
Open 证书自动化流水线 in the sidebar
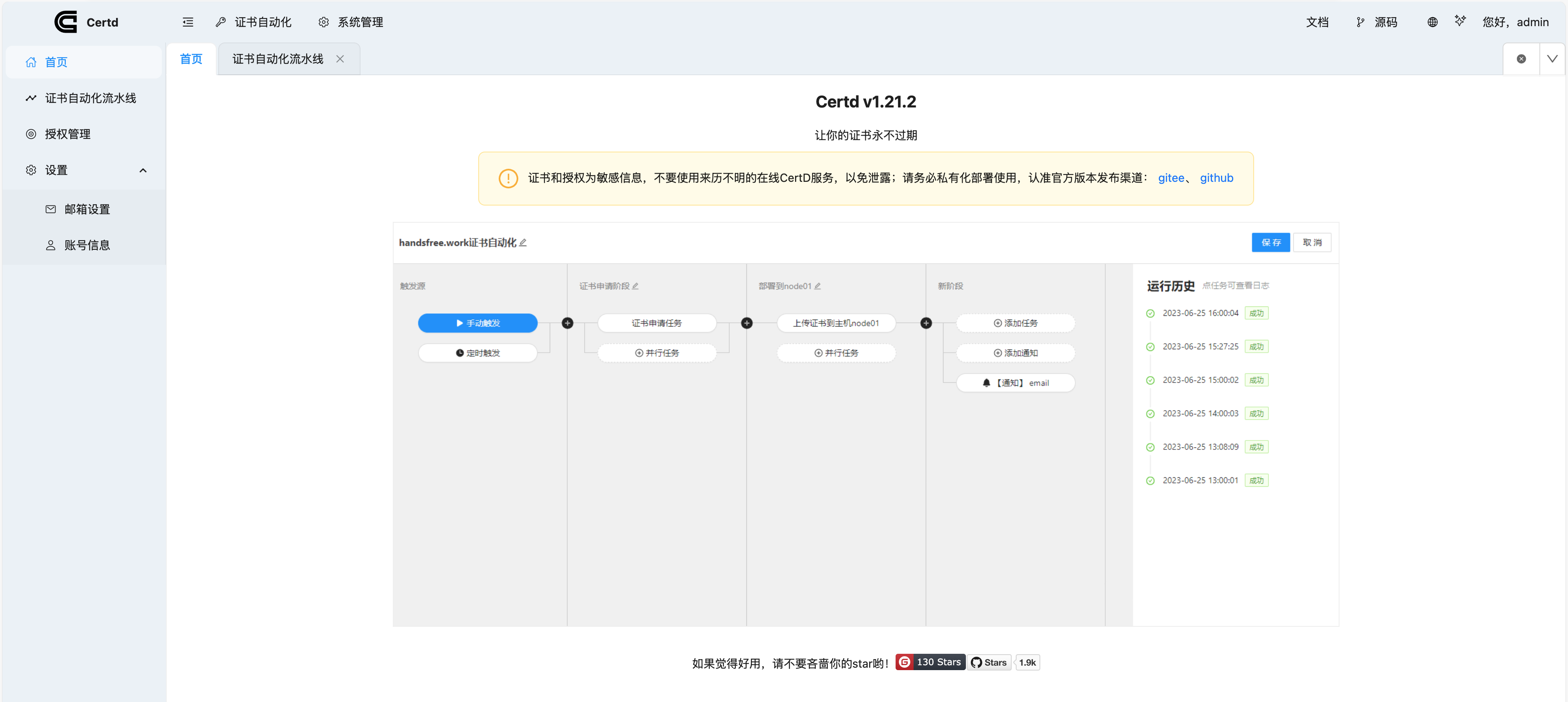83,98
